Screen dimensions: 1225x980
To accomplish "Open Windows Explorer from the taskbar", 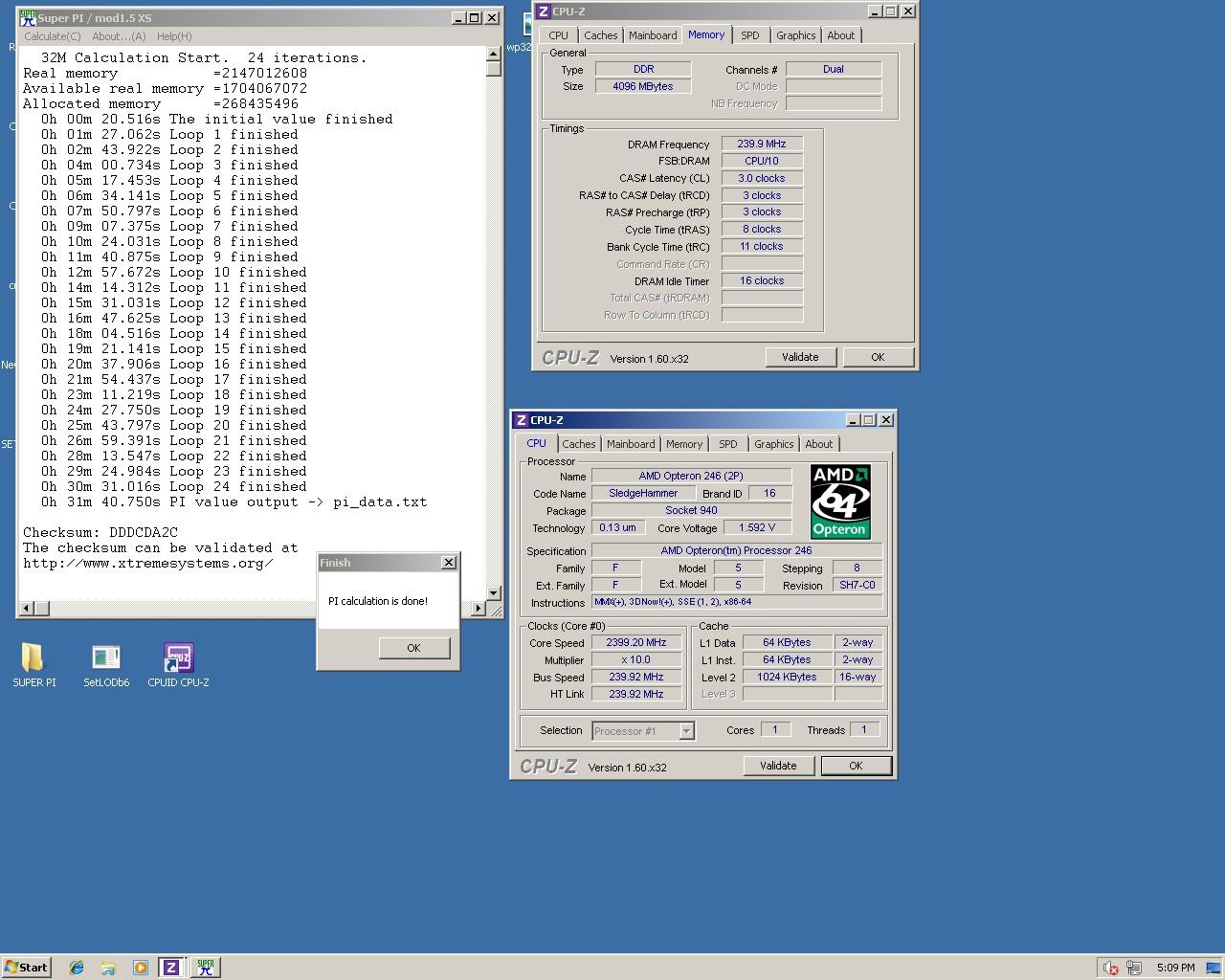I will pos(108,968).
